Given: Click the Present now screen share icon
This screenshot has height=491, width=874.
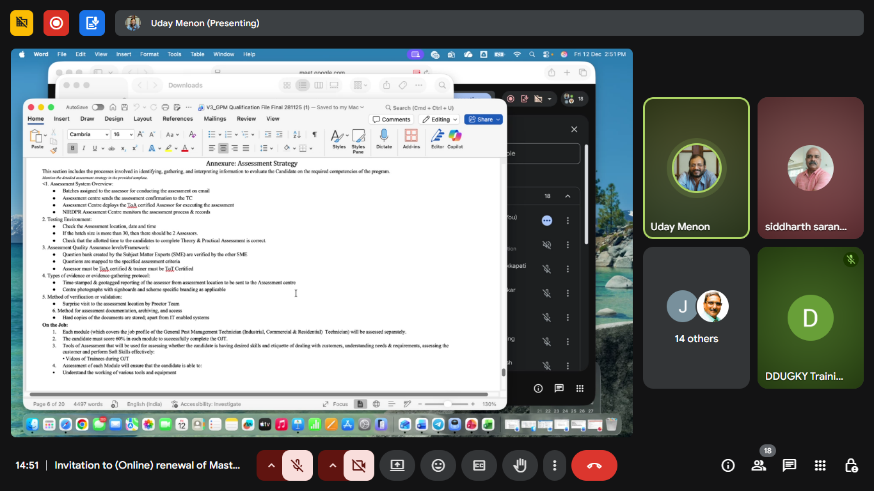Looking at the screenshot, I should click(x=397, y=465).
